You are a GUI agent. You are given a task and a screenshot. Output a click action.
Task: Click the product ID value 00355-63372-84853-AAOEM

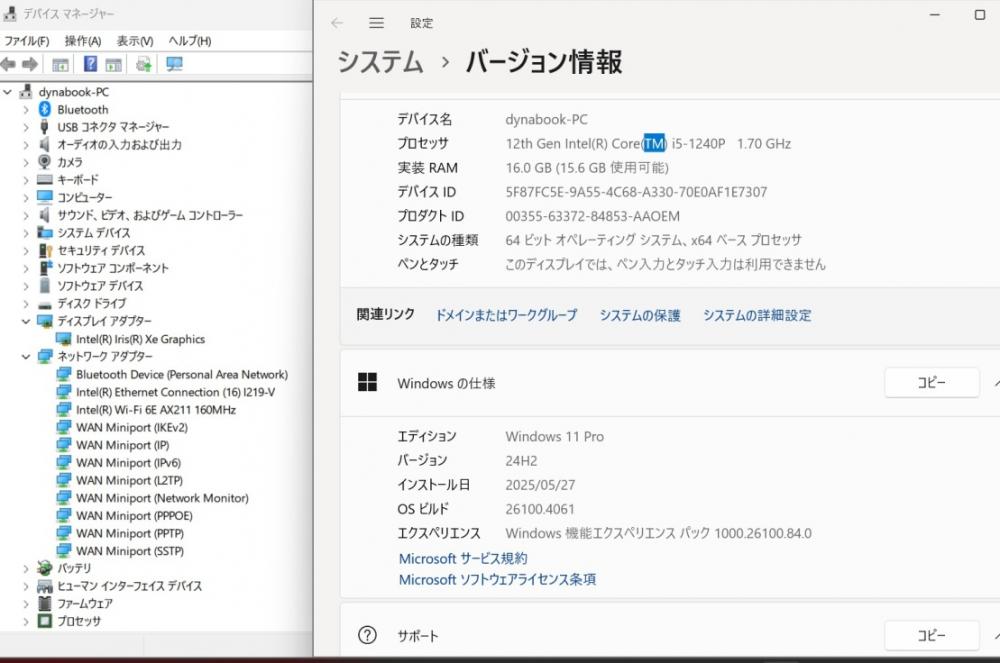592,216
